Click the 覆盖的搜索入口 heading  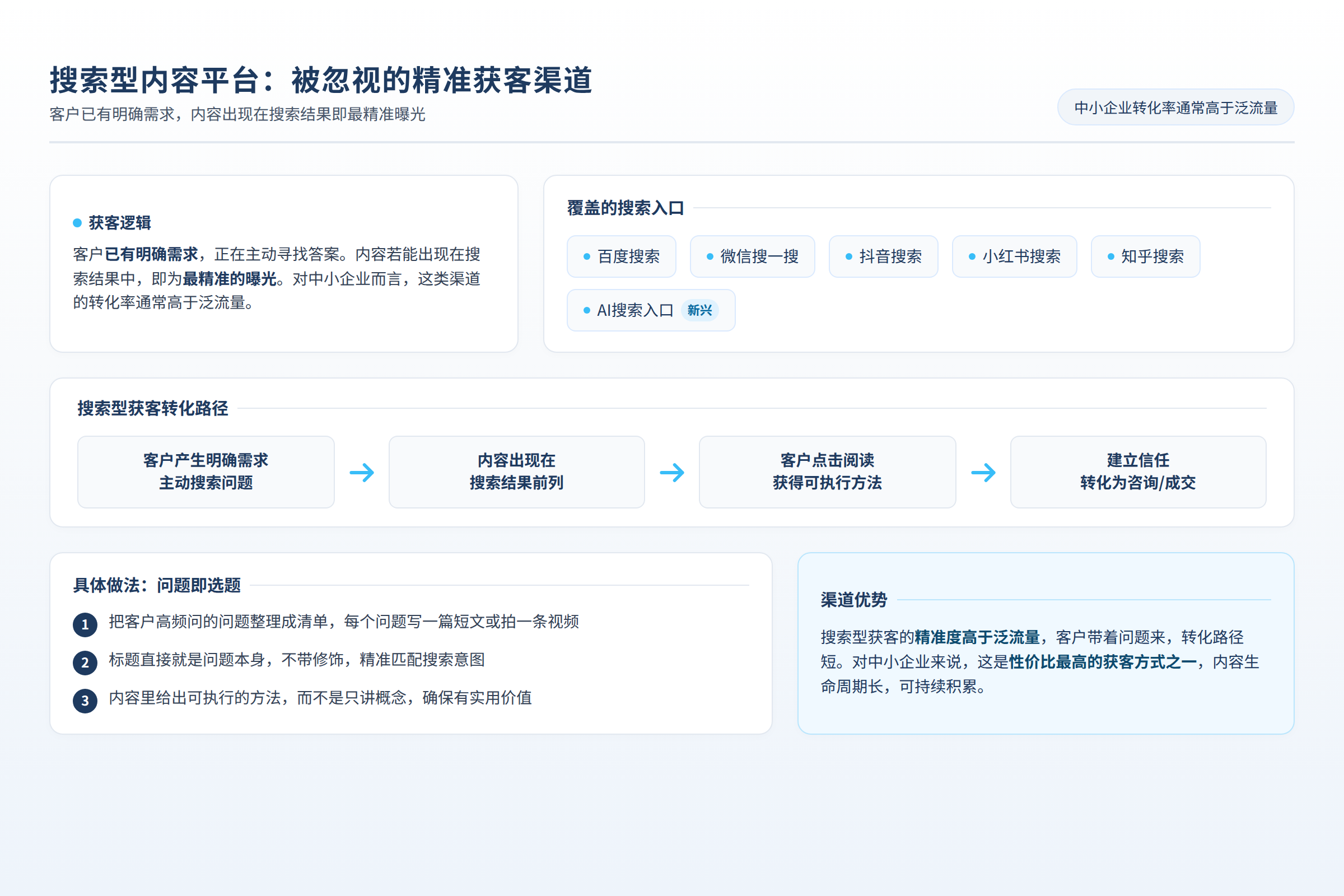tap(626, 208)
